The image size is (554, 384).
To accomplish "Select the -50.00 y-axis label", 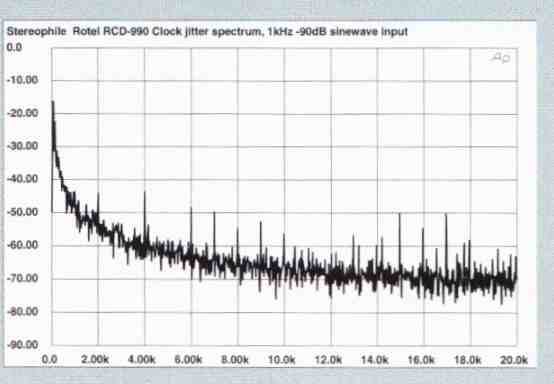I will click(22, 212).
